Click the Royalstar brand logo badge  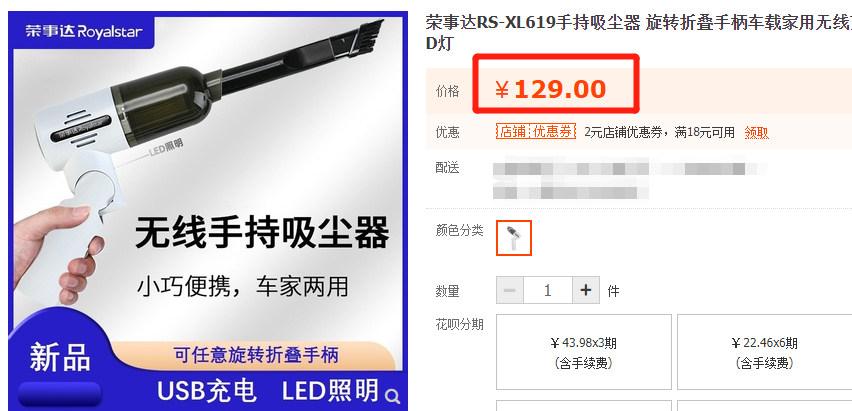pos(84,32)
